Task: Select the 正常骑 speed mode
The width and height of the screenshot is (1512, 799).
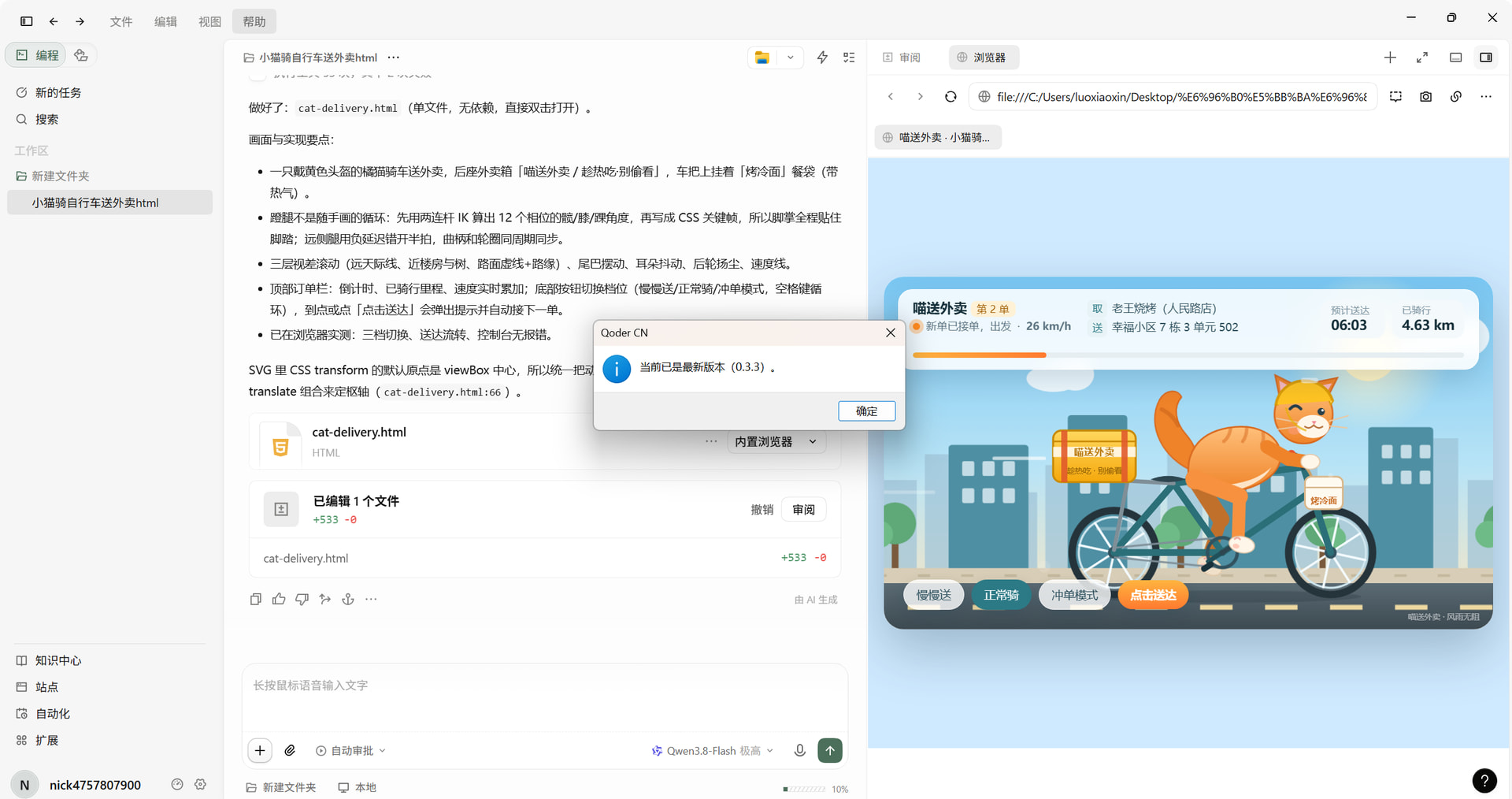Action: click(1001, 595)
